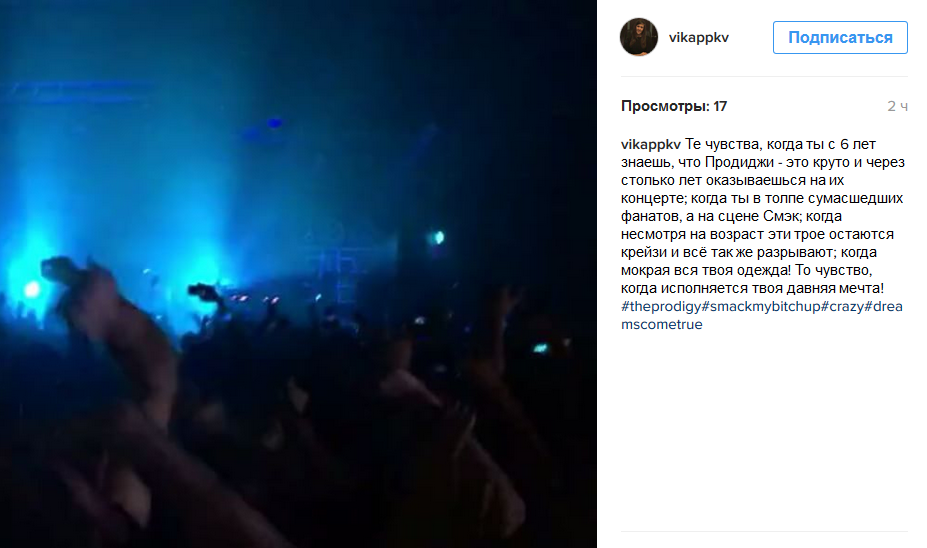Open the #dreamscometrue hashtag
The width and height of the screenshot is (927, 548).
761,315
